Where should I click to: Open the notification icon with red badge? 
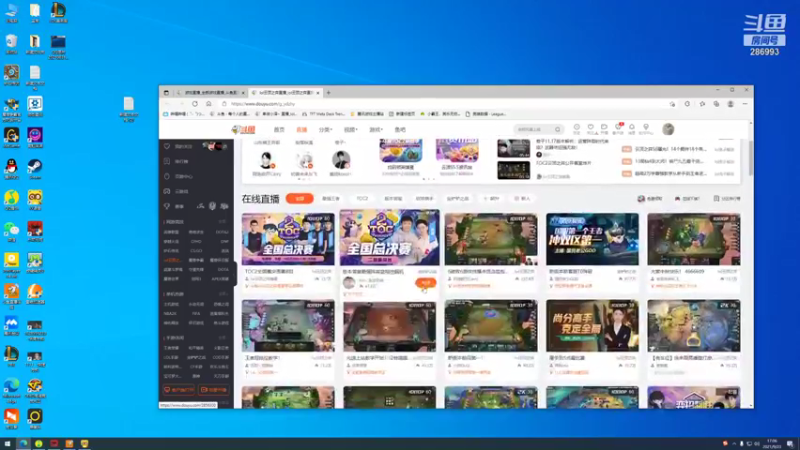click(618, 129)
